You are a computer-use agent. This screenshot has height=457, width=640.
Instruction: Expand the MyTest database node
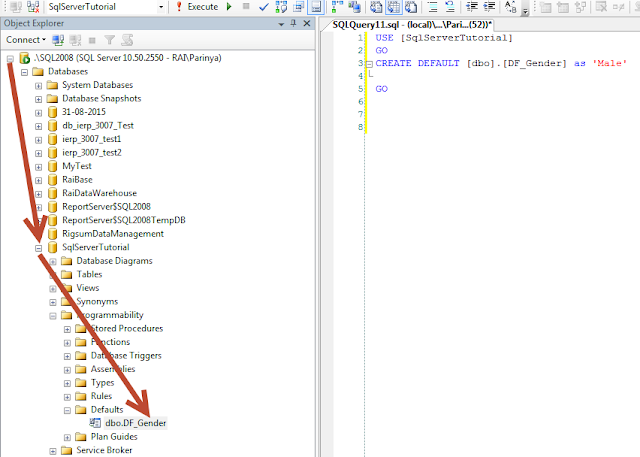coord(38,167)
